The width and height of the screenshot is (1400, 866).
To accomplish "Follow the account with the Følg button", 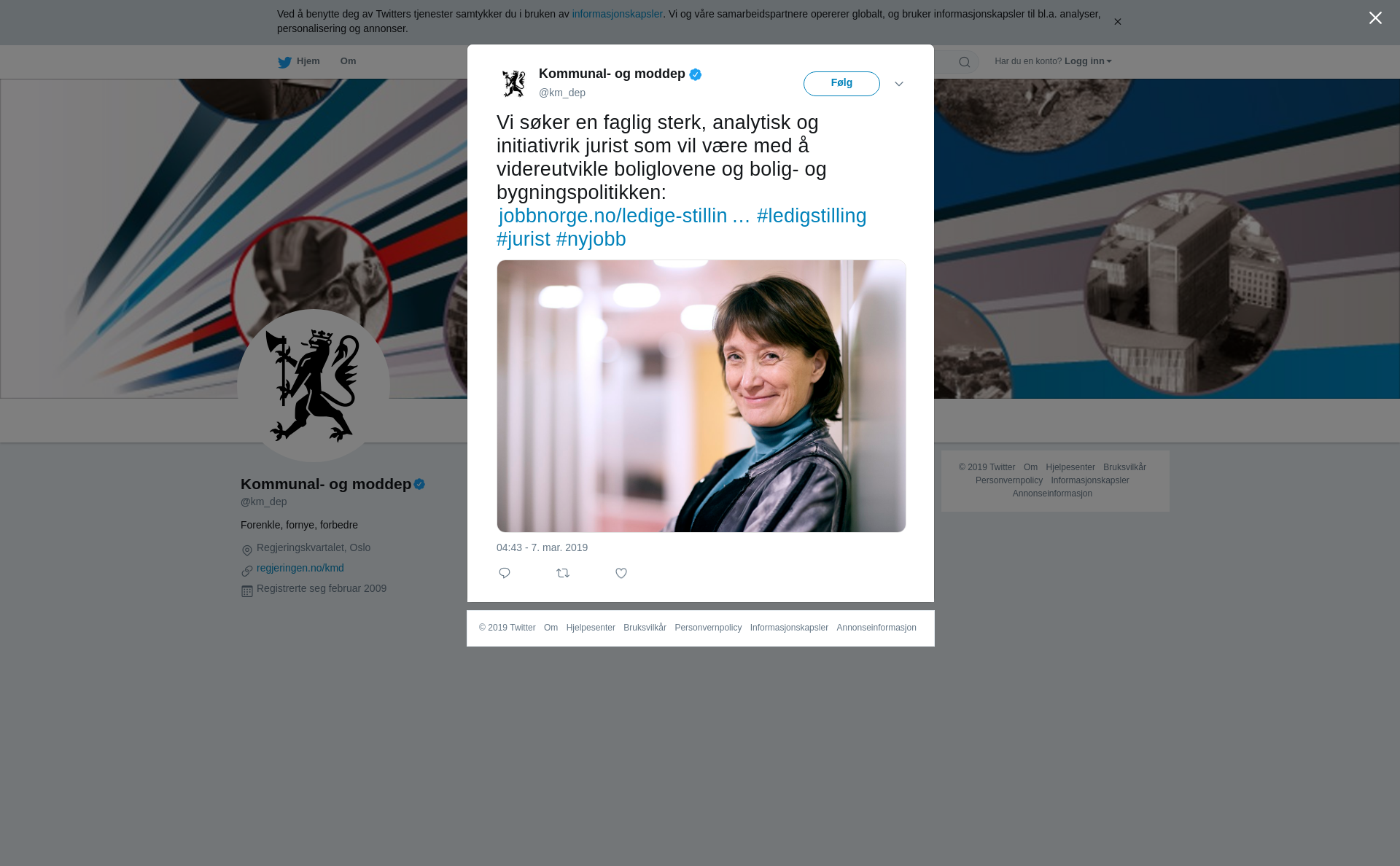I will (x=841, y=84).
